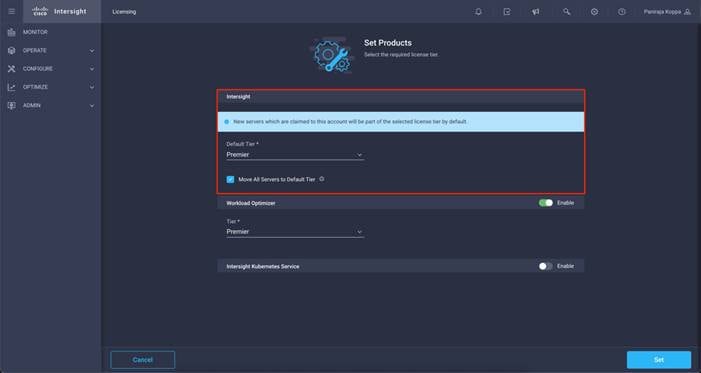Open the search magnifier in header
Screen dimensions: 701x373
point(566,12)
